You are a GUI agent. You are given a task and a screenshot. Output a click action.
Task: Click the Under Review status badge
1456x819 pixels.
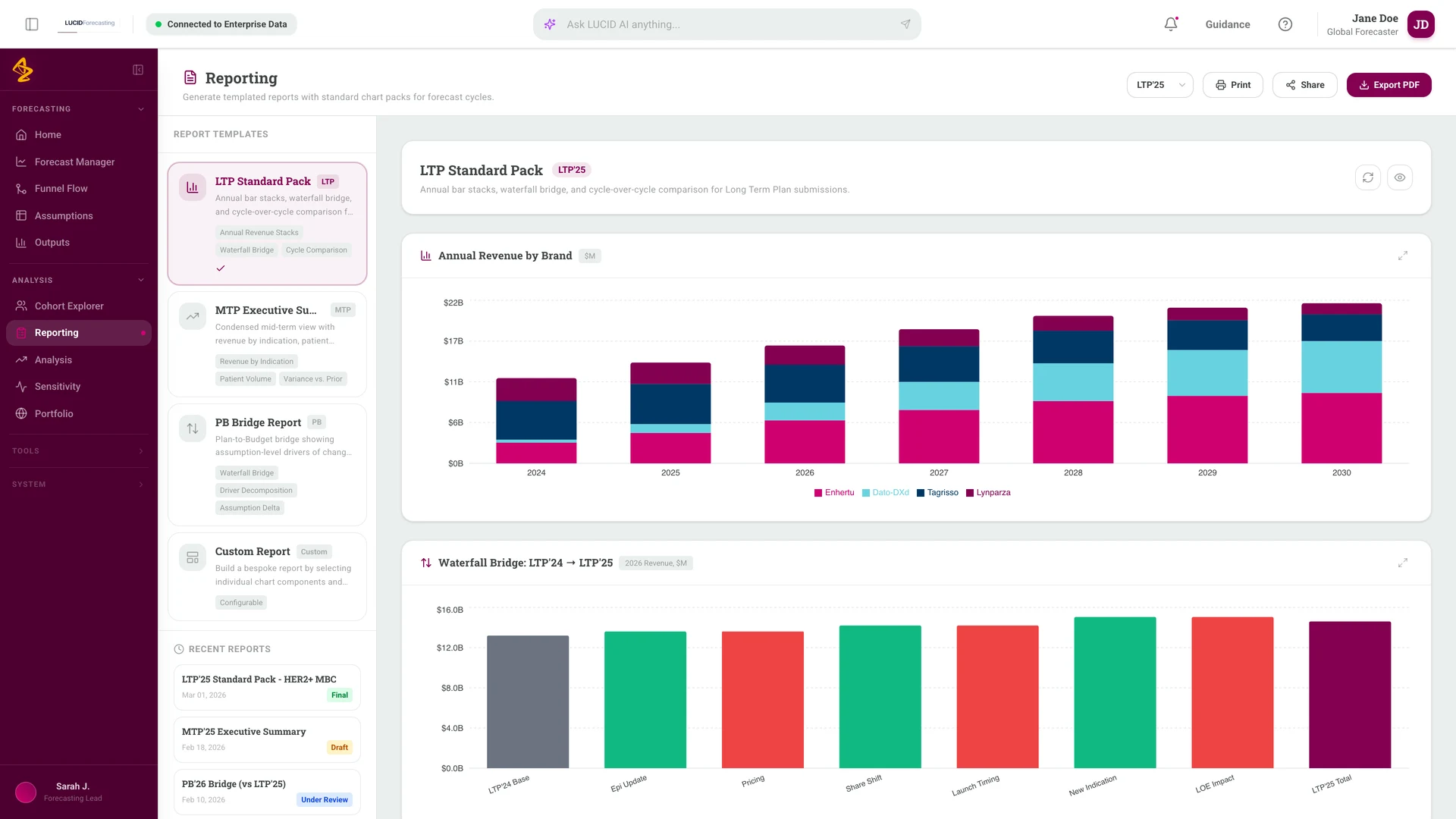click(x=325, y=800)
